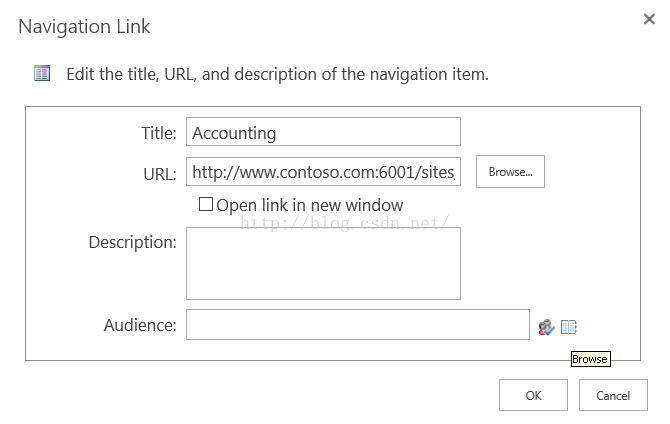
Task: Click into the URL text field
Action: tap(323, 171)
